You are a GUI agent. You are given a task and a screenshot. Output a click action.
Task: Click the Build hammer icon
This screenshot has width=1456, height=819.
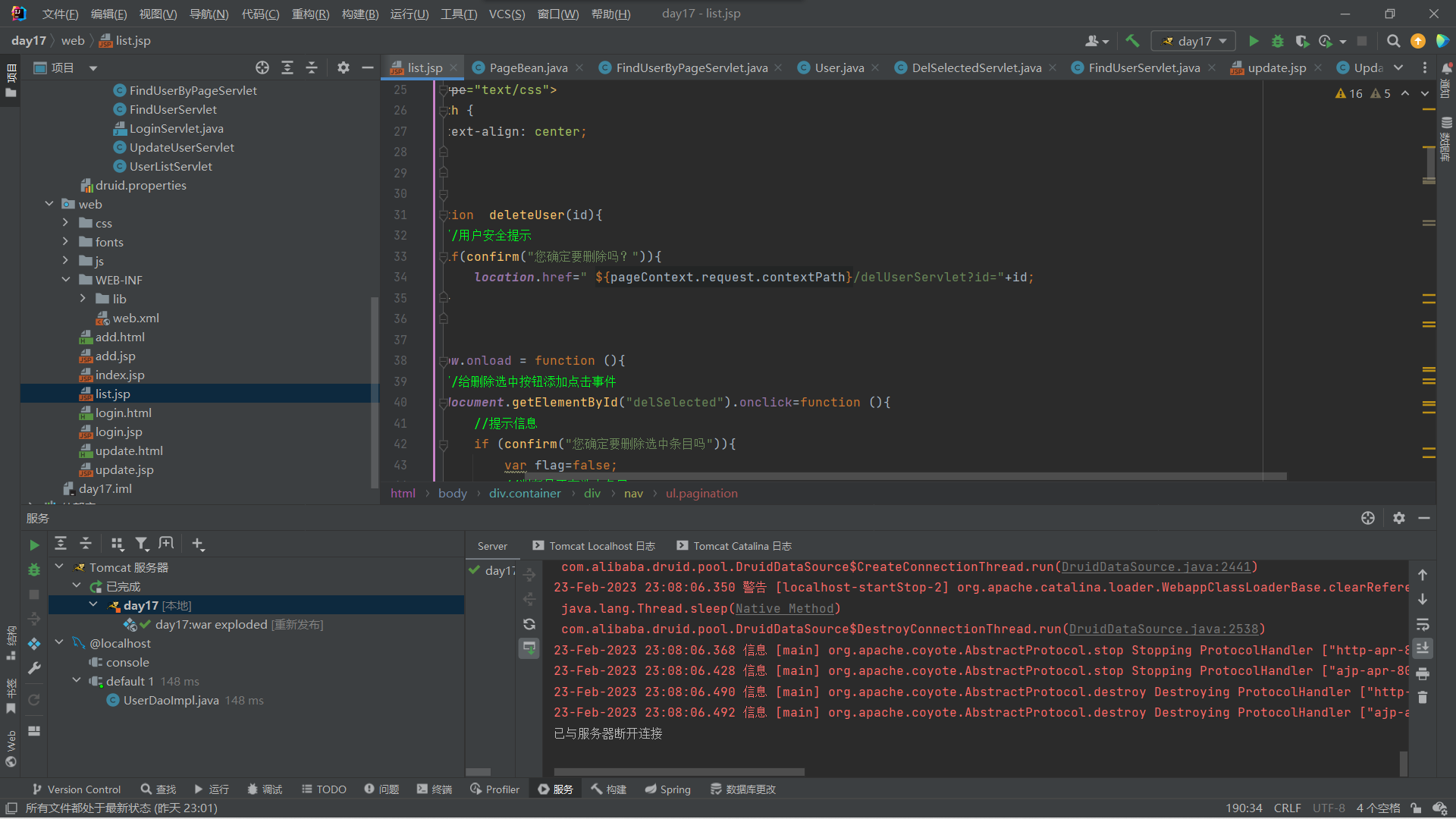pos(1132,41)
